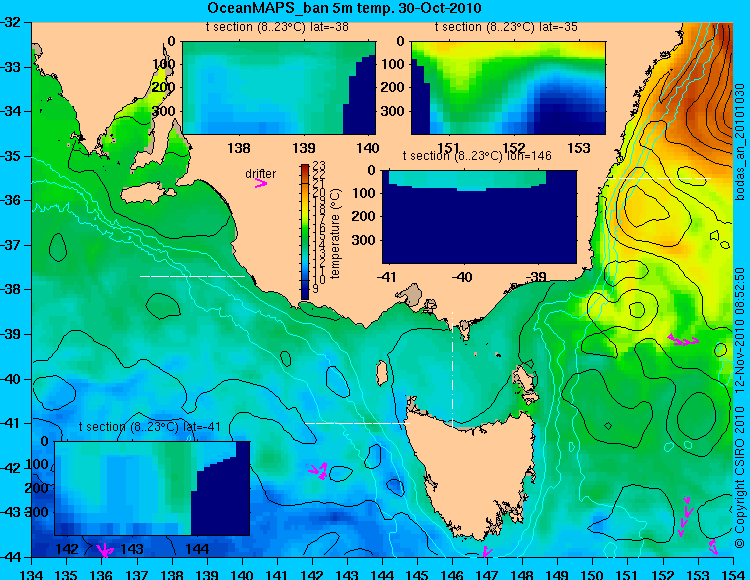Viewport: 750px width, 580px height.
Task: Click the 'temperature (°C)' colorbar label
Action: pyautogui.click(x=335, y=233)
